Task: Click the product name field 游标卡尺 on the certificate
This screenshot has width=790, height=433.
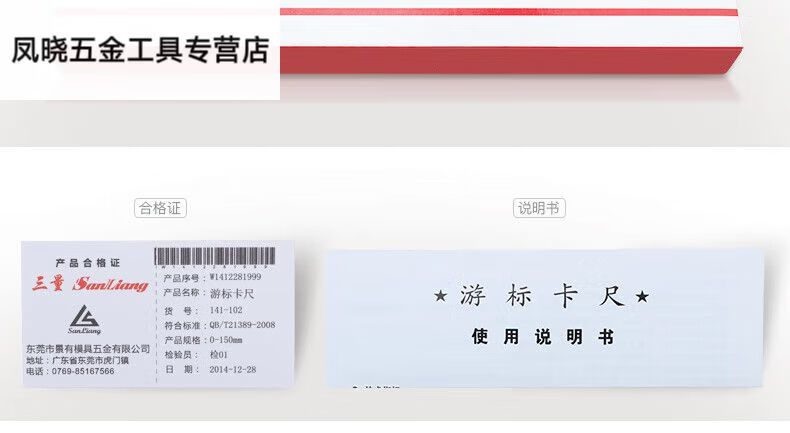Action: [x=232, y=293]
